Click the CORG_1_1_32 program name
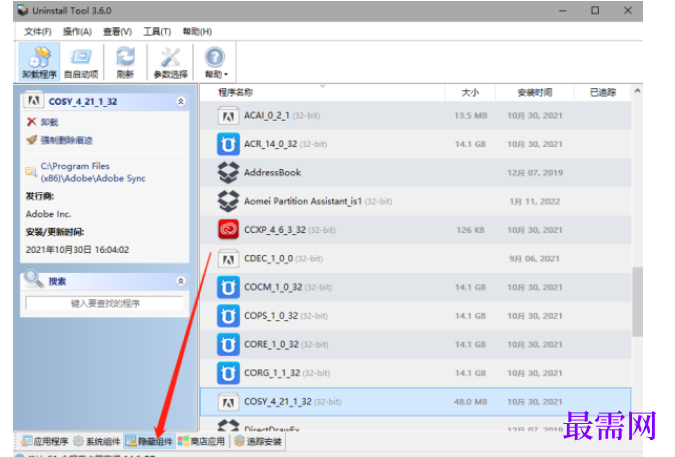 pos(272,373)
